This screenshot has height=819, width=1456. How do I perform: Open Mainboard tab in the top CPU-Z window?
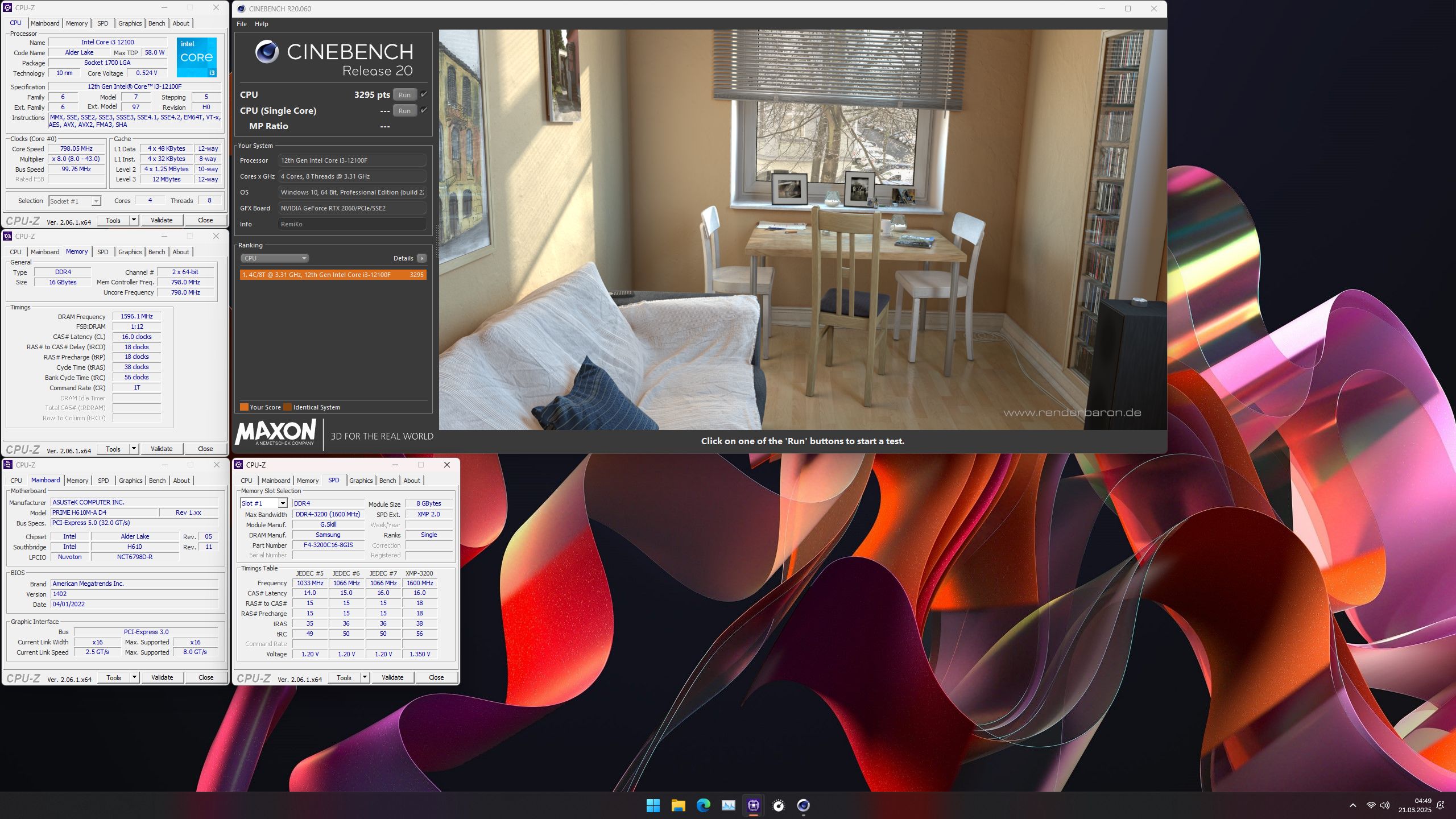point(45,23)
